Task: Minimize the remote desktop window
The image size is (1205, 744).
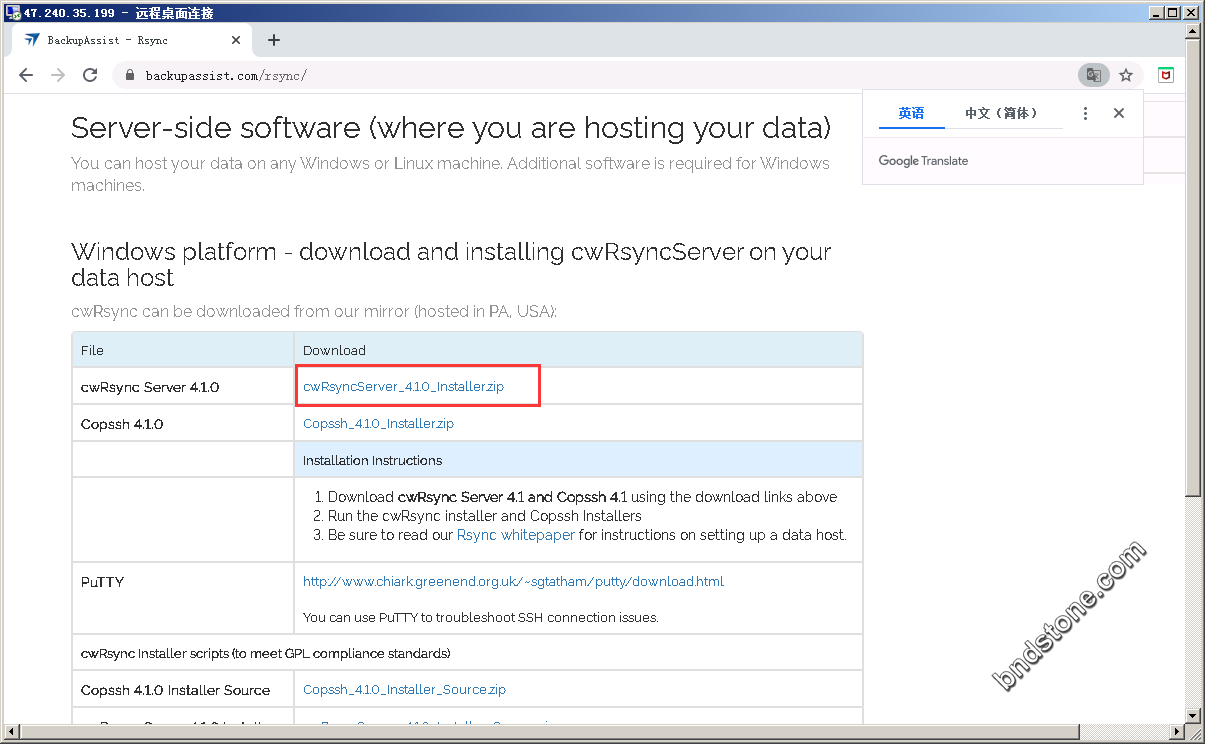Action: 1156,13
